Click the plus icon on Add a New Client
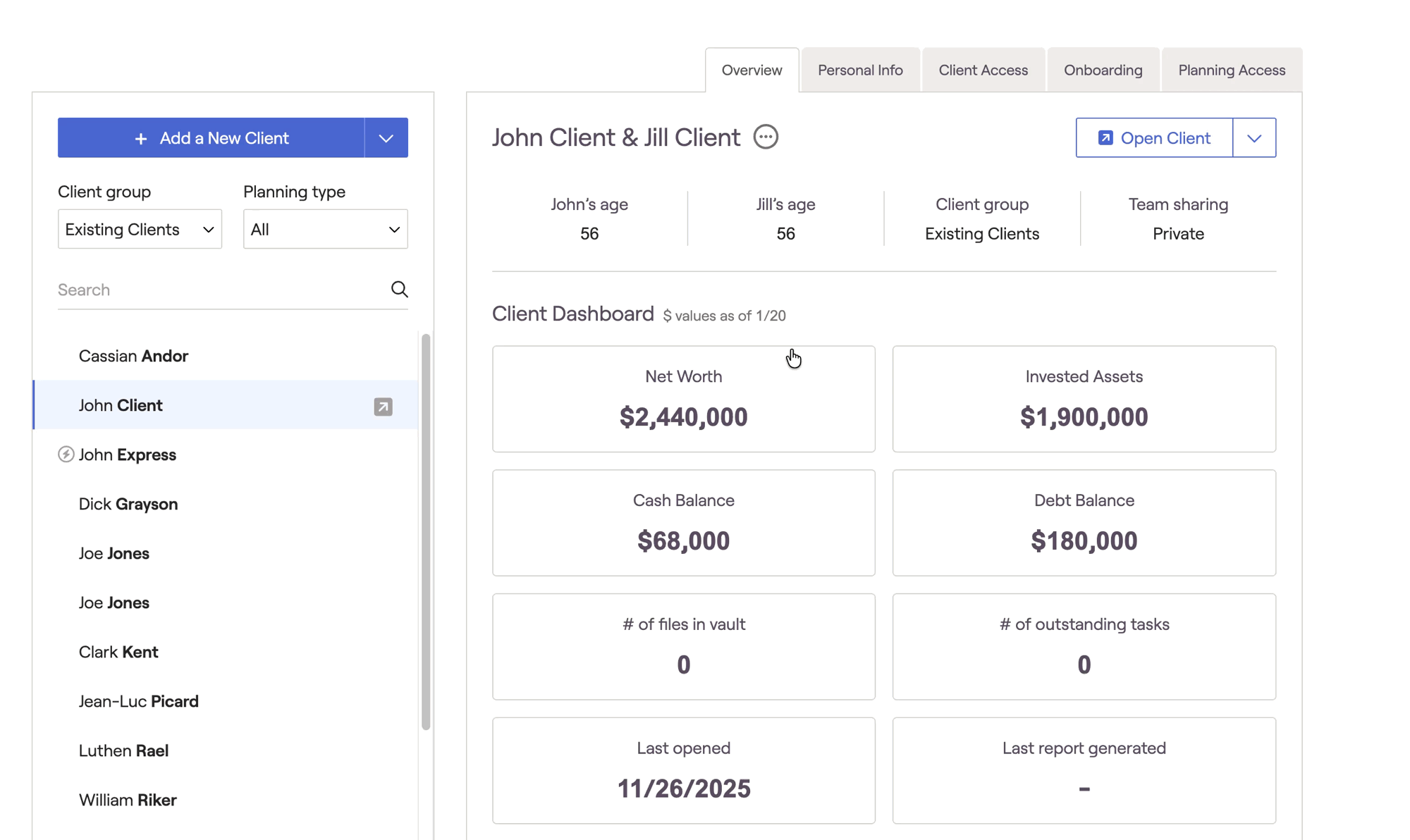Screen dimensions: 1410x840 (141, 139)
